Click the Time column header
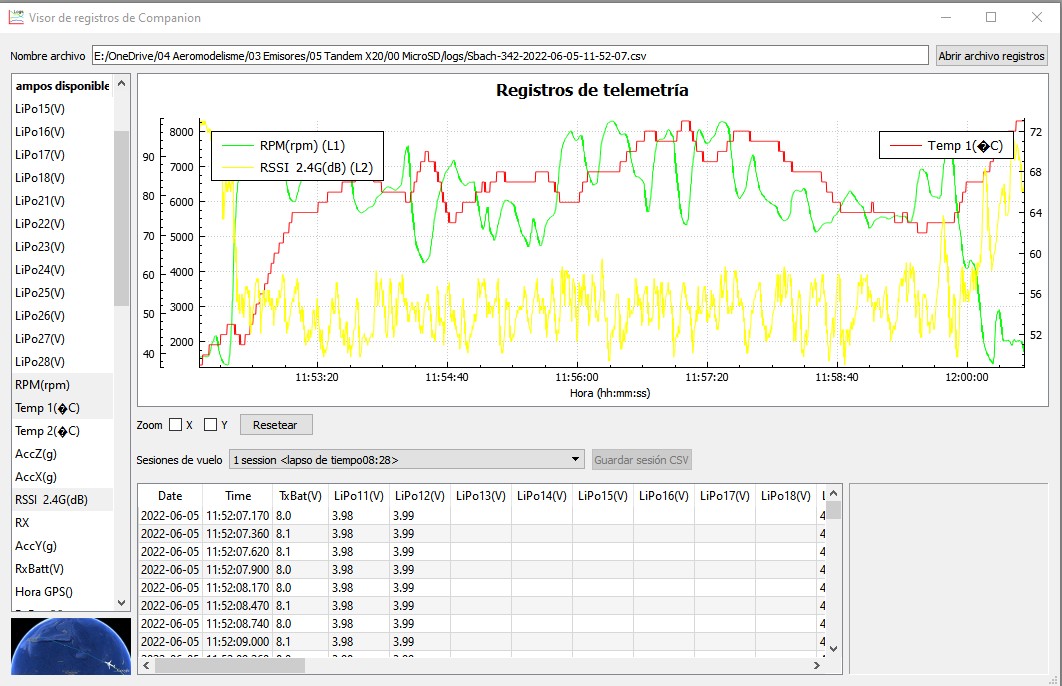Viewport: 1062px width, 686px height. point(238,496)
